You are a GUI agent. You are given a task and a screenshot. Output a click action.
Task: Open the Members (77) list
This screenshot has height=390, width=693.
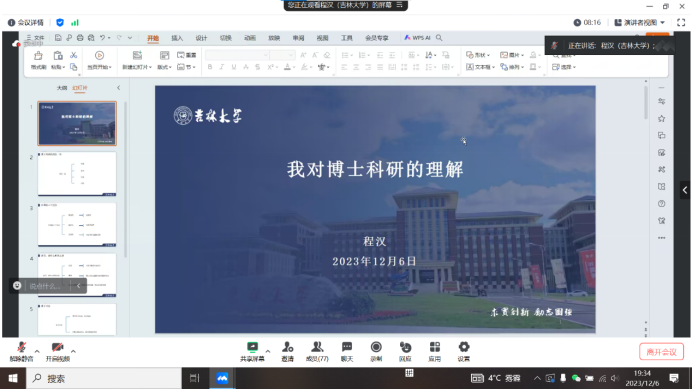(x=317, y=352)
